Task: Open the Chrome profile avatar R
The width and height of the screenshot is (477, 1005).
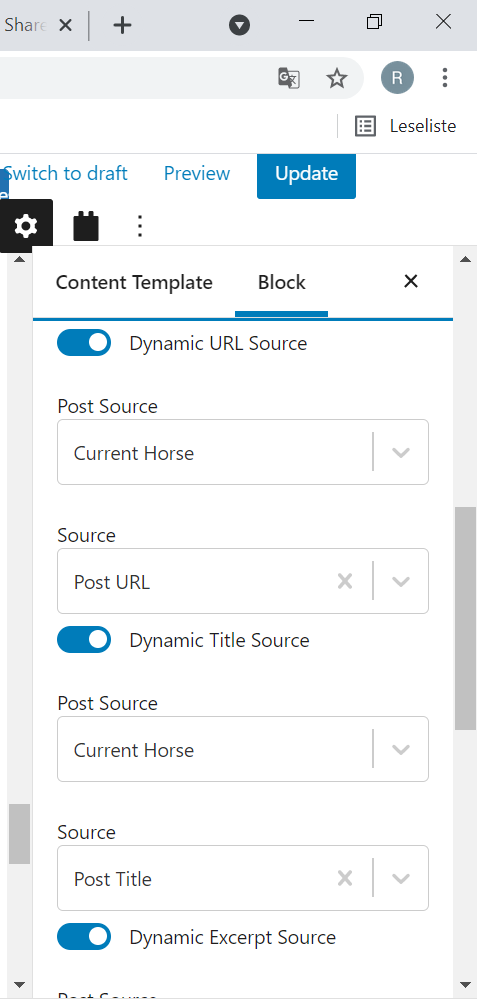Action: click(397, 78)
